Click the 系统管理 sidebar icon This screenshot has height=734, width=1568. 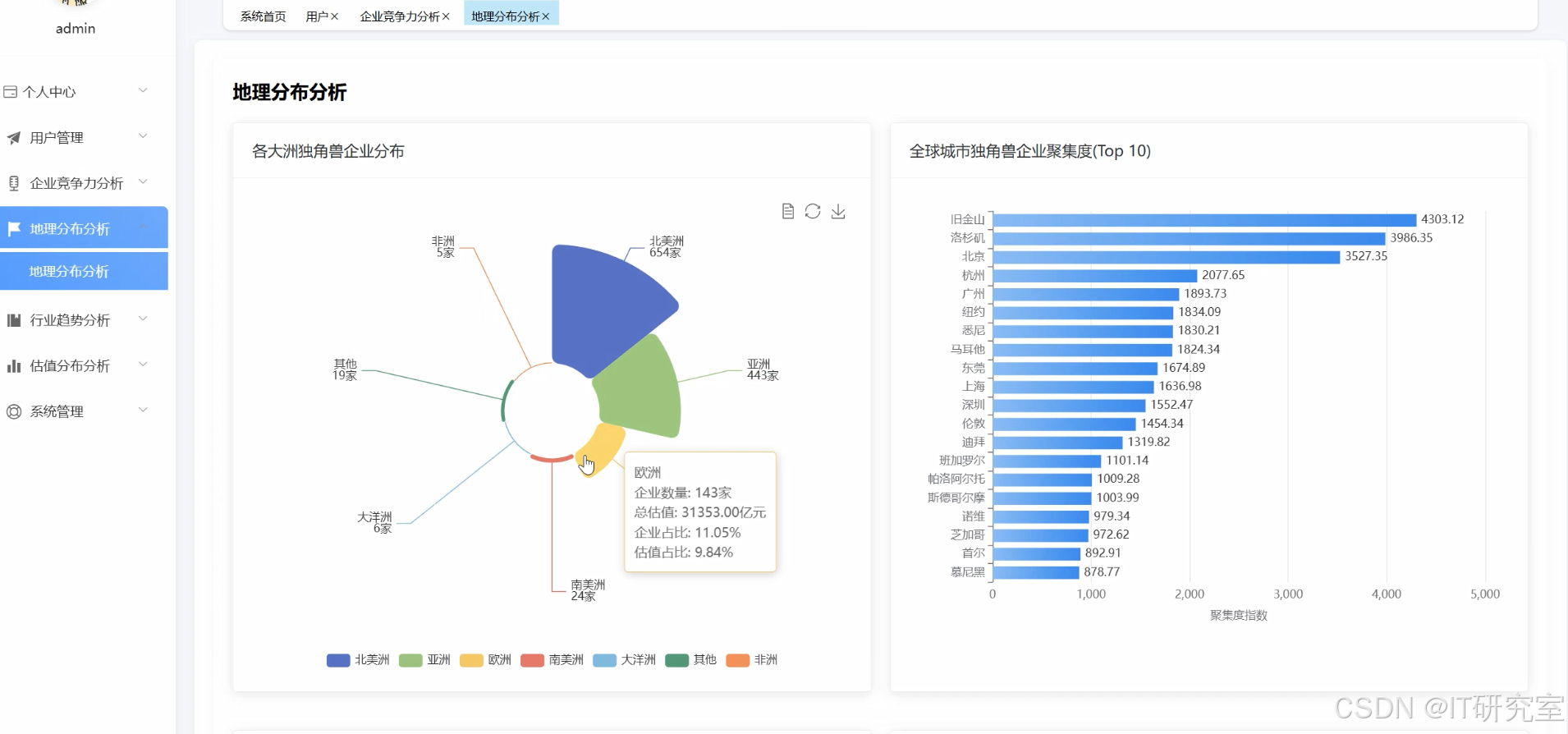point(14,411)
